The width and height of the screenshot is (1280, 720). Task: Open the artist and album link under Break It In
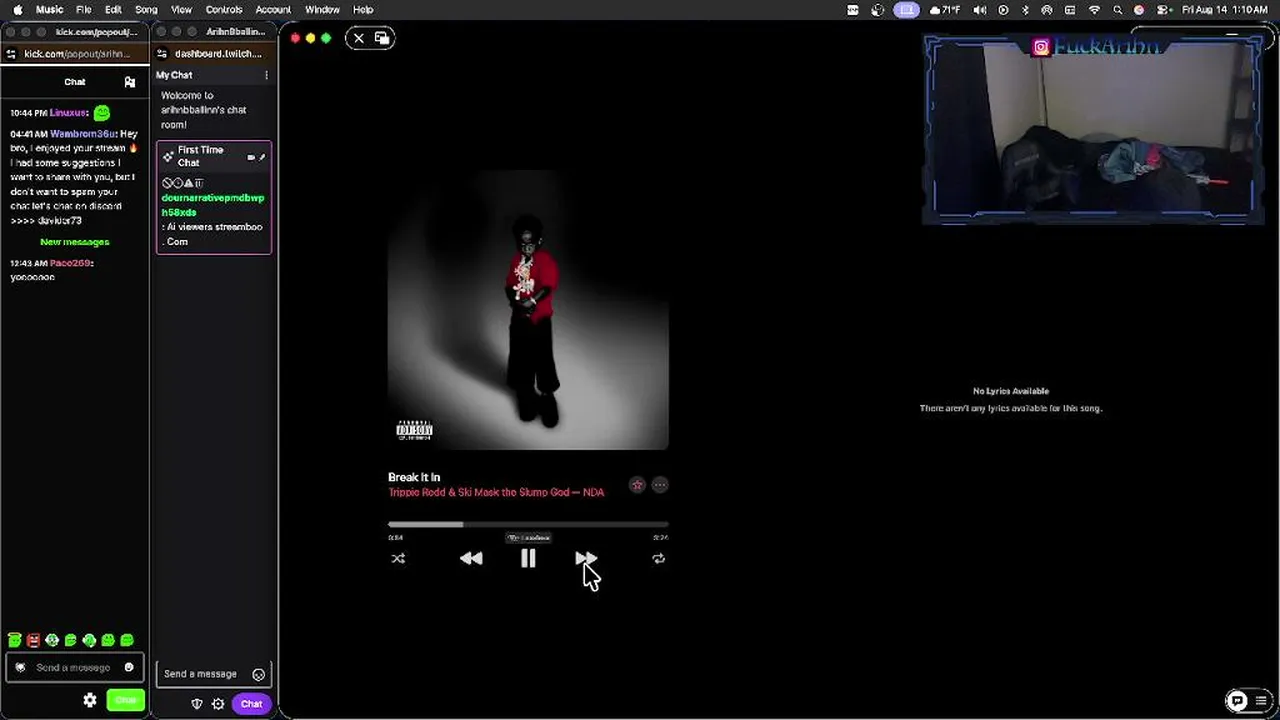pos(496,492)
